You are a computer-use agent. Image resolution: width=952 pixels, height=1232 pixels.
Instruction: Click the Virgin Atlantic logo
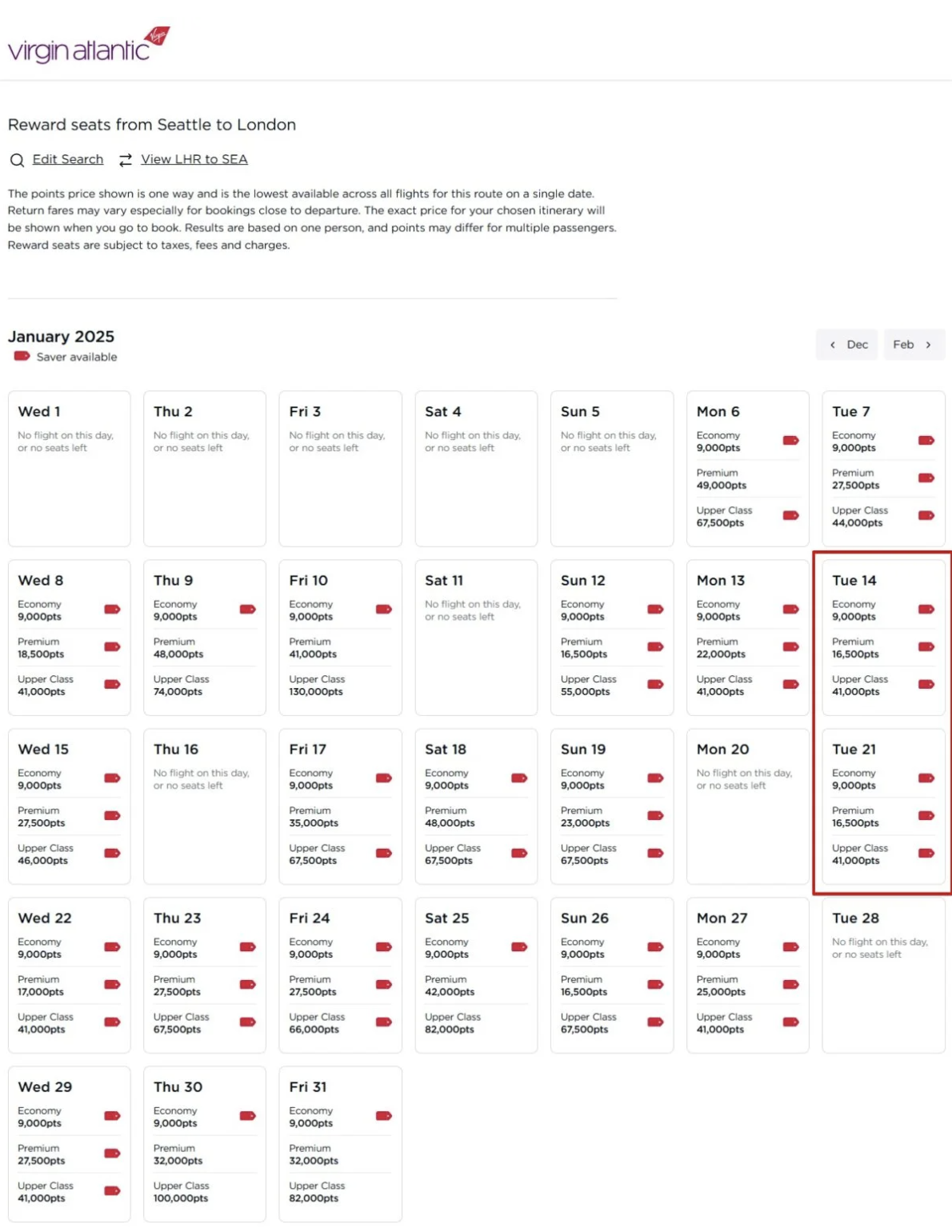(89, 45)
